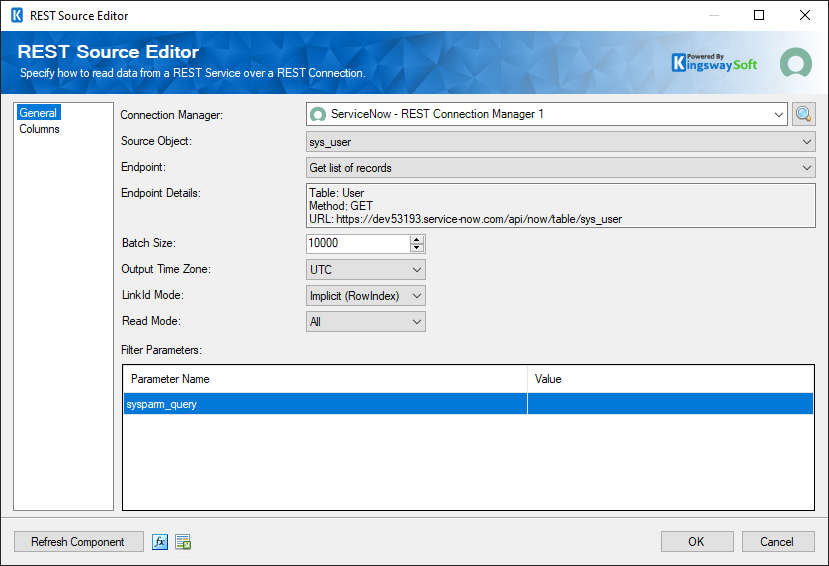This screenshot has height=566, width=829.
Task: Expand the LinkId Mode dropdown
Action: (x=365, y=295)
